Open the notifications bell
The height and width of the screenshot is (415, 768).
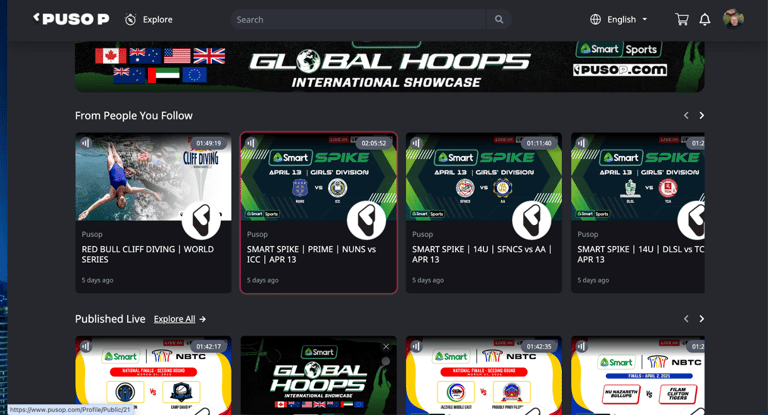pos(705,20)
